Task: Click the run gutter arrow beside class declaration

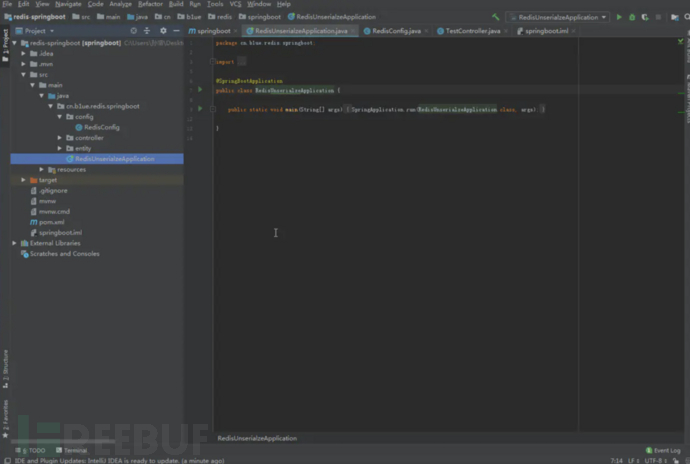Action: [200, 90]
